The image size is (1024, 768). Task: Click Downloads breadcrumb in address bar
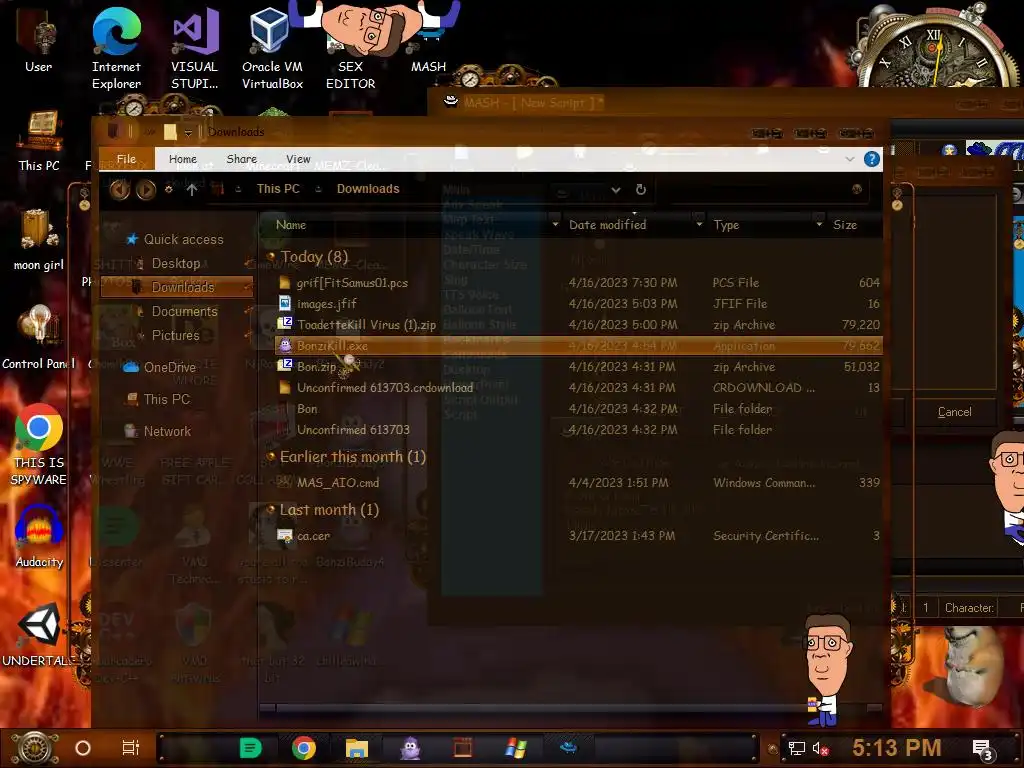[368, 189]
